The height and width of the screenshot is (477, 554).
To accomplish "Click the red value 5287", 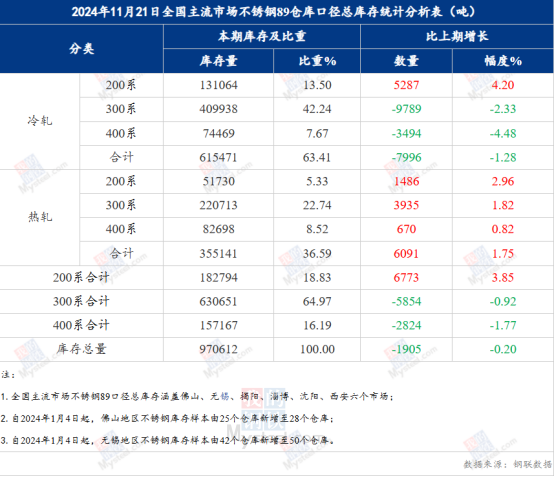I will tap(406, 85).
